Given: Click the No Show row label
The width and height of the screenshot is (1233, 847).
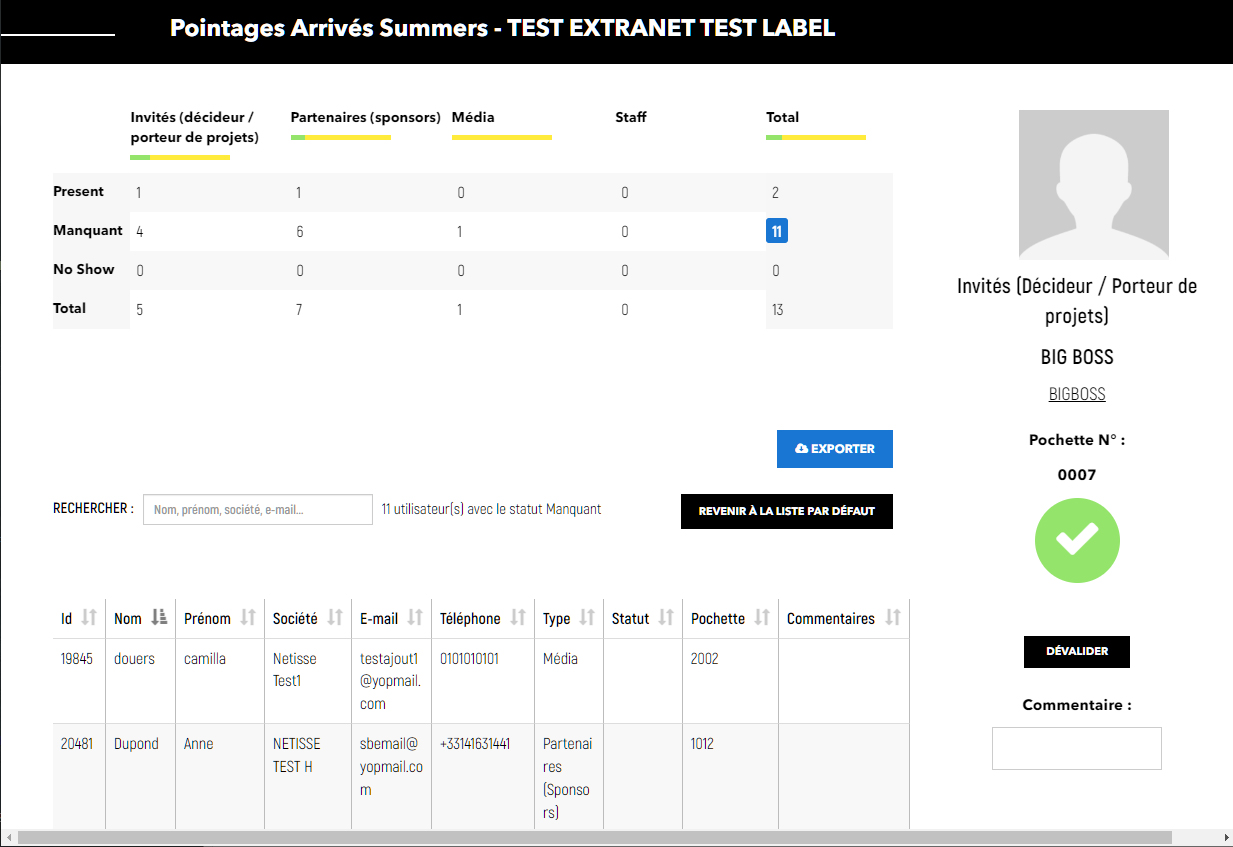Looking at the screenshot, I should coord(84,269).
